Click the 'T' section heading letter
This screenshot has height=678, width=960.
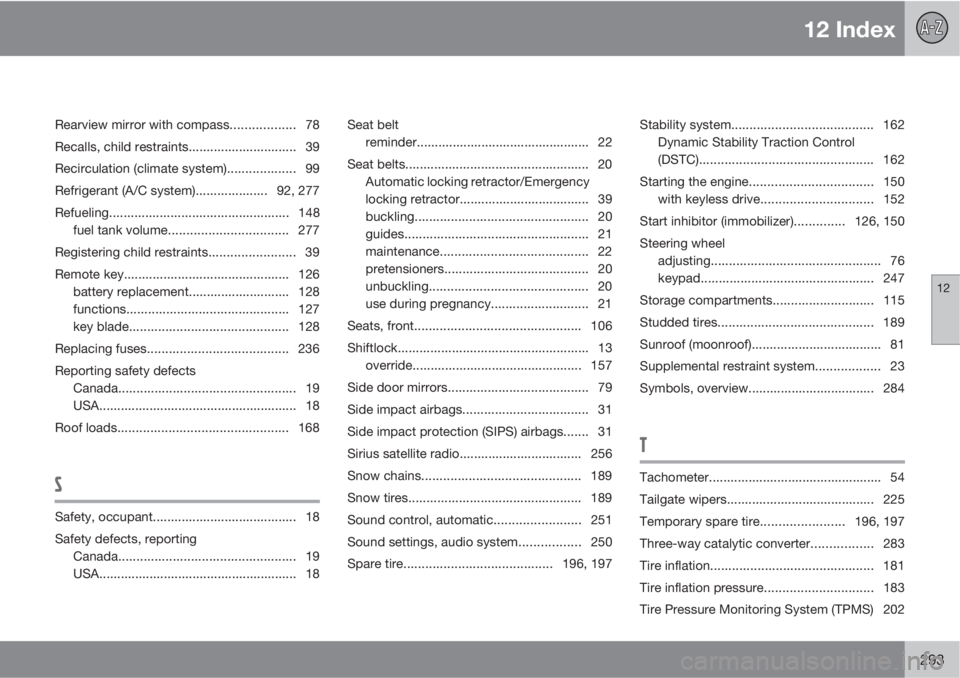(x=643, y=445)
